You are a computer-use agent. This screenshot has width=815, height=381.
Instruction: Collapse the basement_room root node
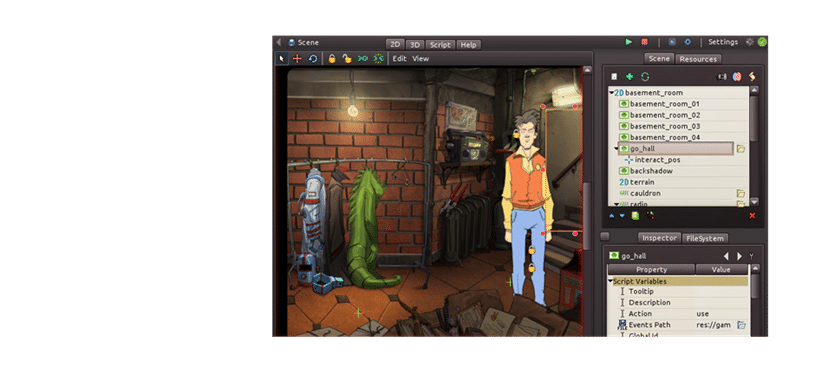point(611,93)
